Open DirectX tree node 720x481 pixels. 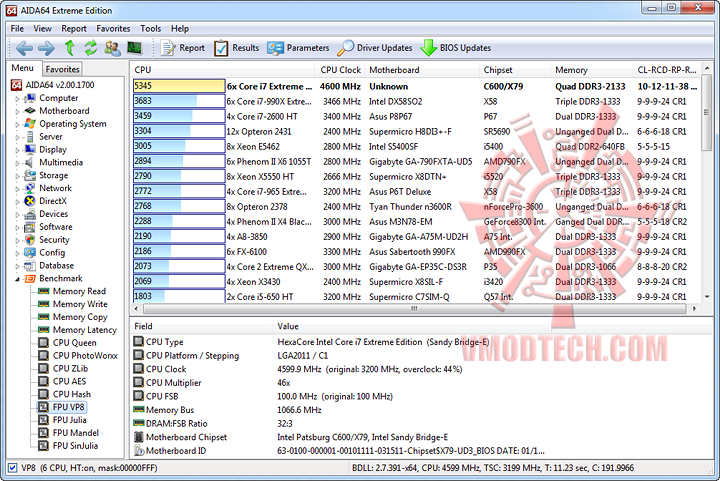[x=53, y=201]
